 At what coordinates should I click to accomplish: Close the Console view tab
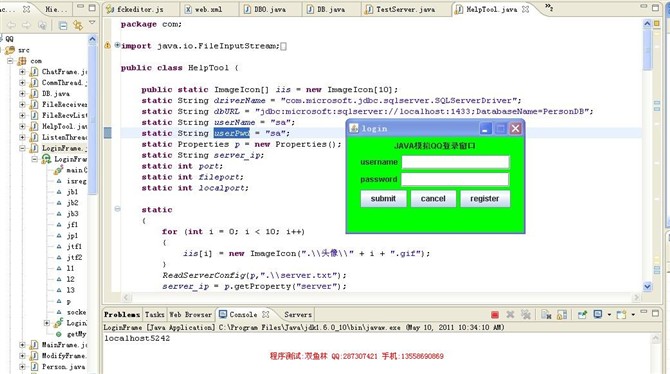coord(265,314)
